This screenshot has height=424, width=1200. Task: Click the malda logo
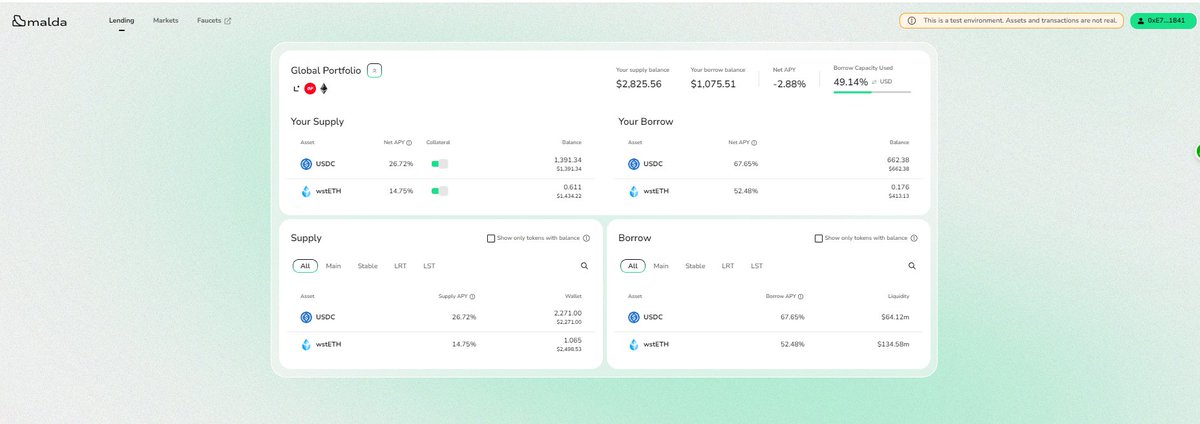click(41, 20)
